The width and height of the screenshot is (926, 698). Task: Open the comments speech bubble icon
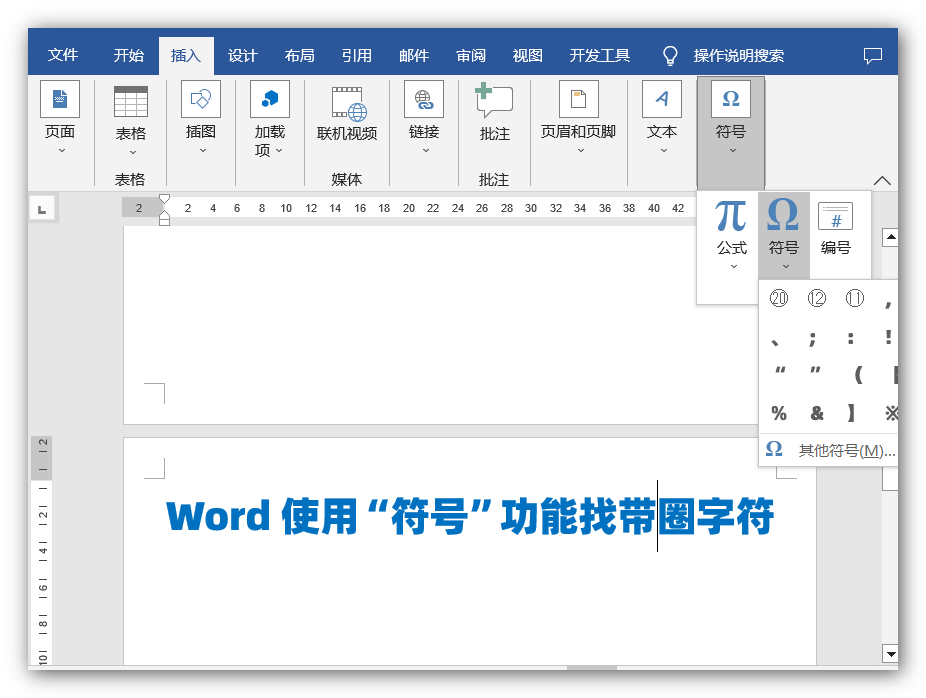tap(873, 56)
